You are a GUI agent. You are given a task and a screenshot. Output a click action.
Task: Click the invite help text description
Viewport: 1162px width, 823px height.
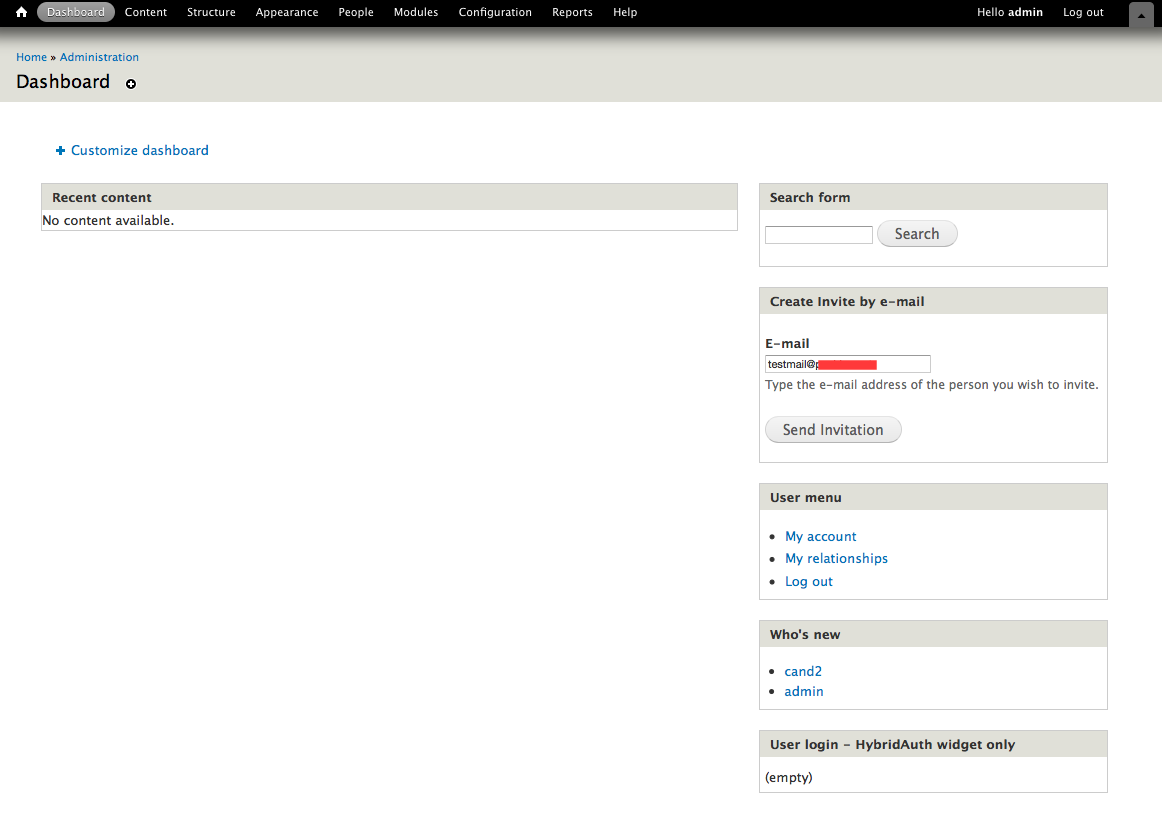click(x=932, y=384)
